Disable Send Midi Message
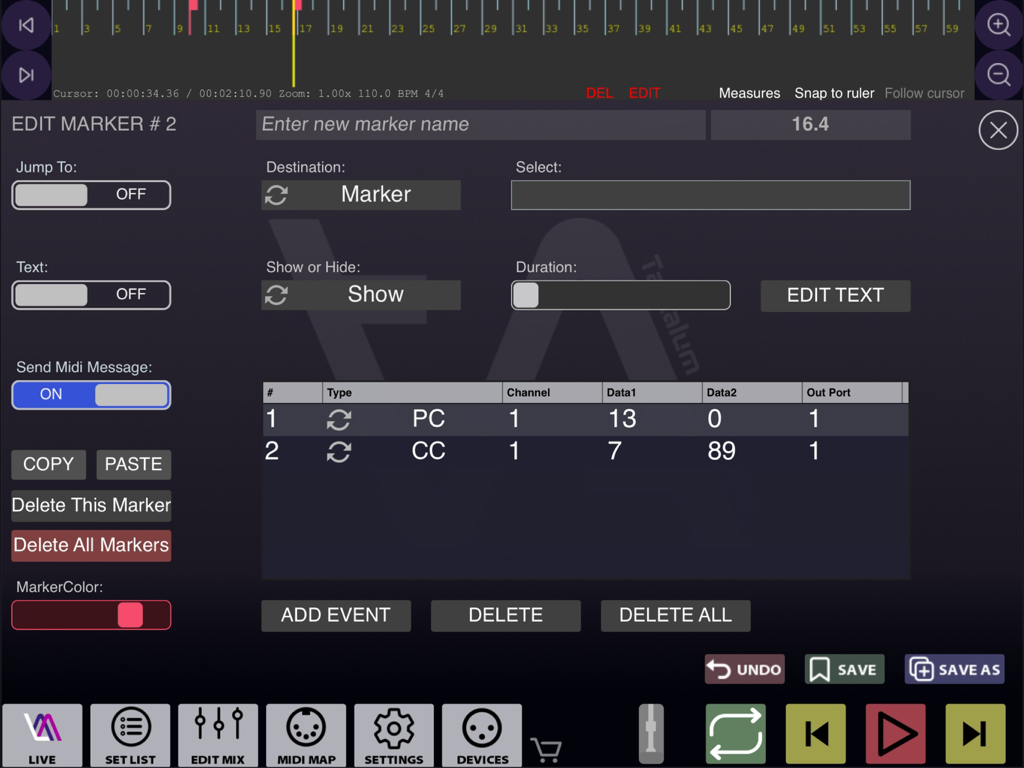 [91, 395]
